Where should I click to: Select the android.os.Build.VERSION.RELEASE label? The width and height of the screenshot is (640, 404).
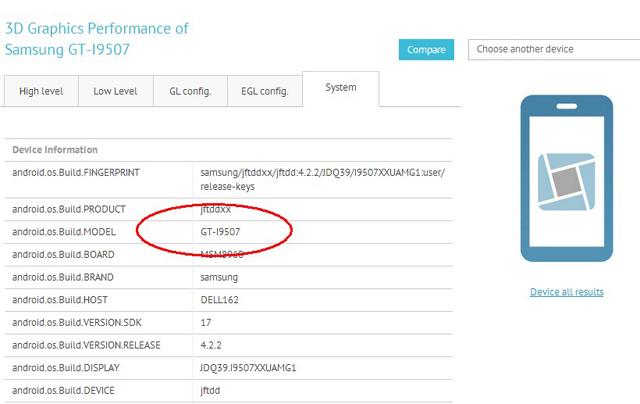[x=86, y=345]
